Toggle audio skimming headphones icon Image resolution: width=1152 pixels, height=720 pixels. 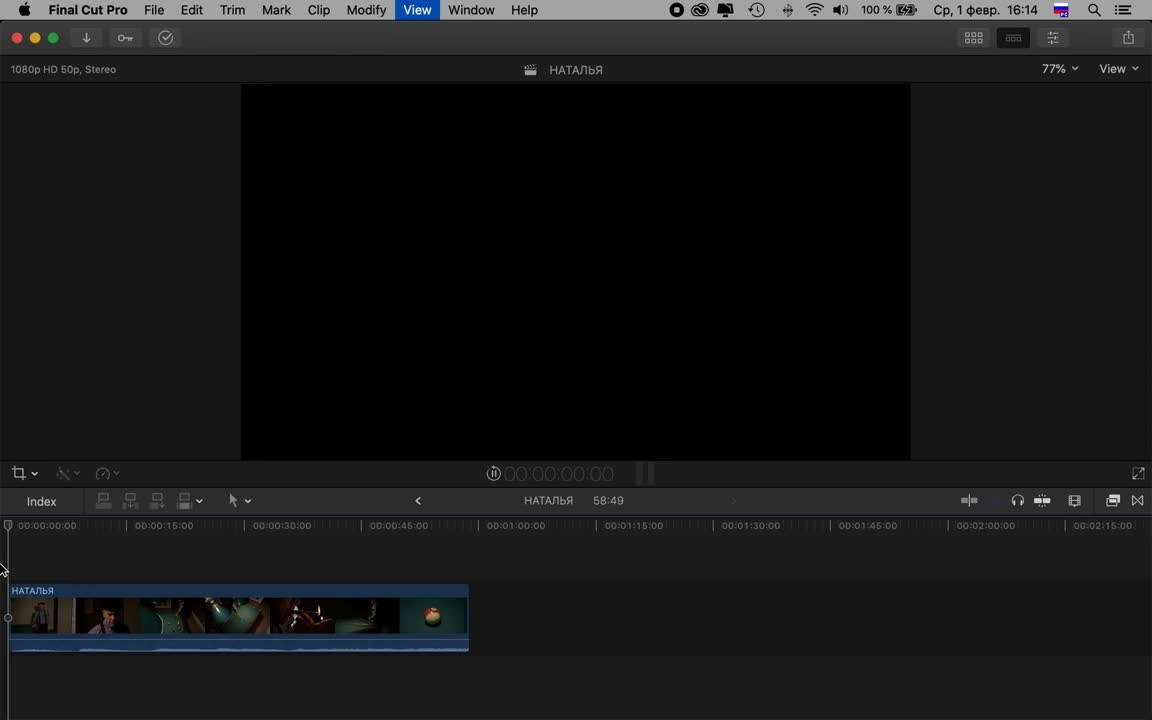click(x=1017, y=501)
